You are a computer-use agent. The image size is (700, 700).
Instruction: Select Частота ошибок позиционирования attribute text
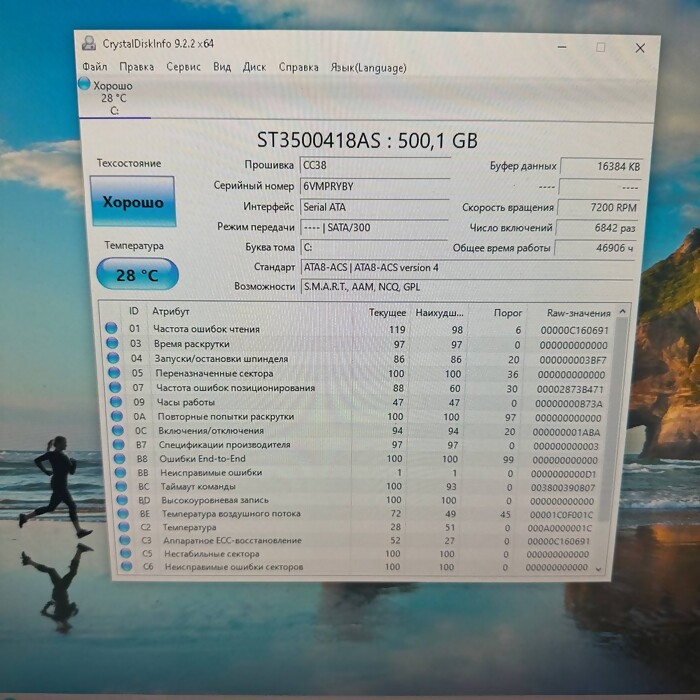pyautogui.click(x=236, y=388)
